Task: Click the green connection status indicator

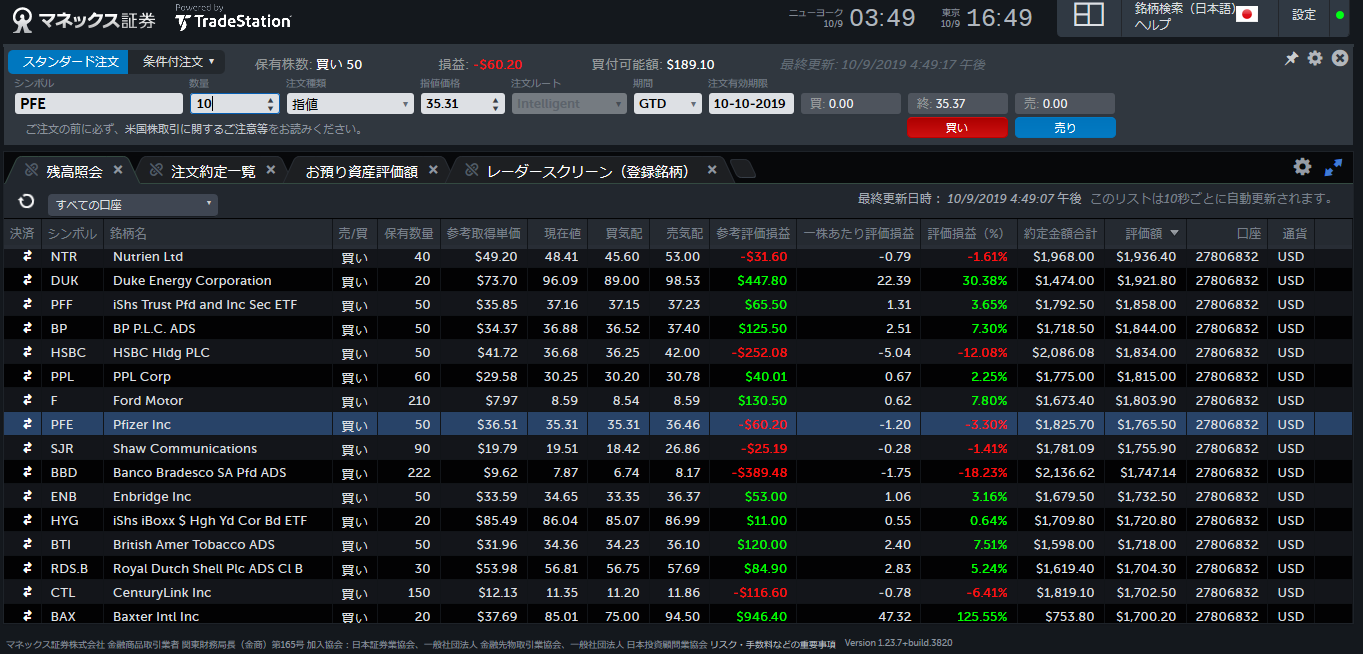Action: coord(1340,15)
